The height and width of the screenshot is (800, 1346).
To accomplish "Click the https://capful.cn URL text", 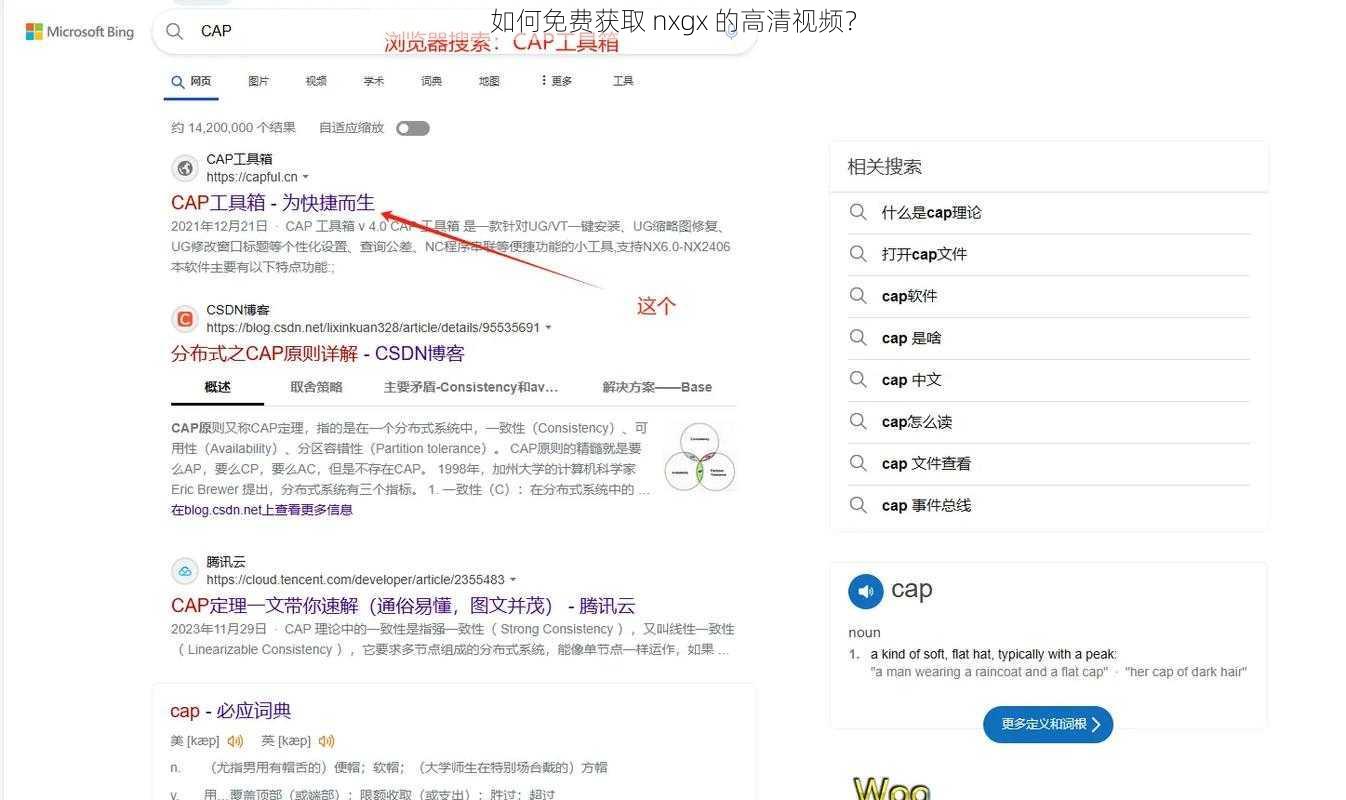I will point(252,178).
